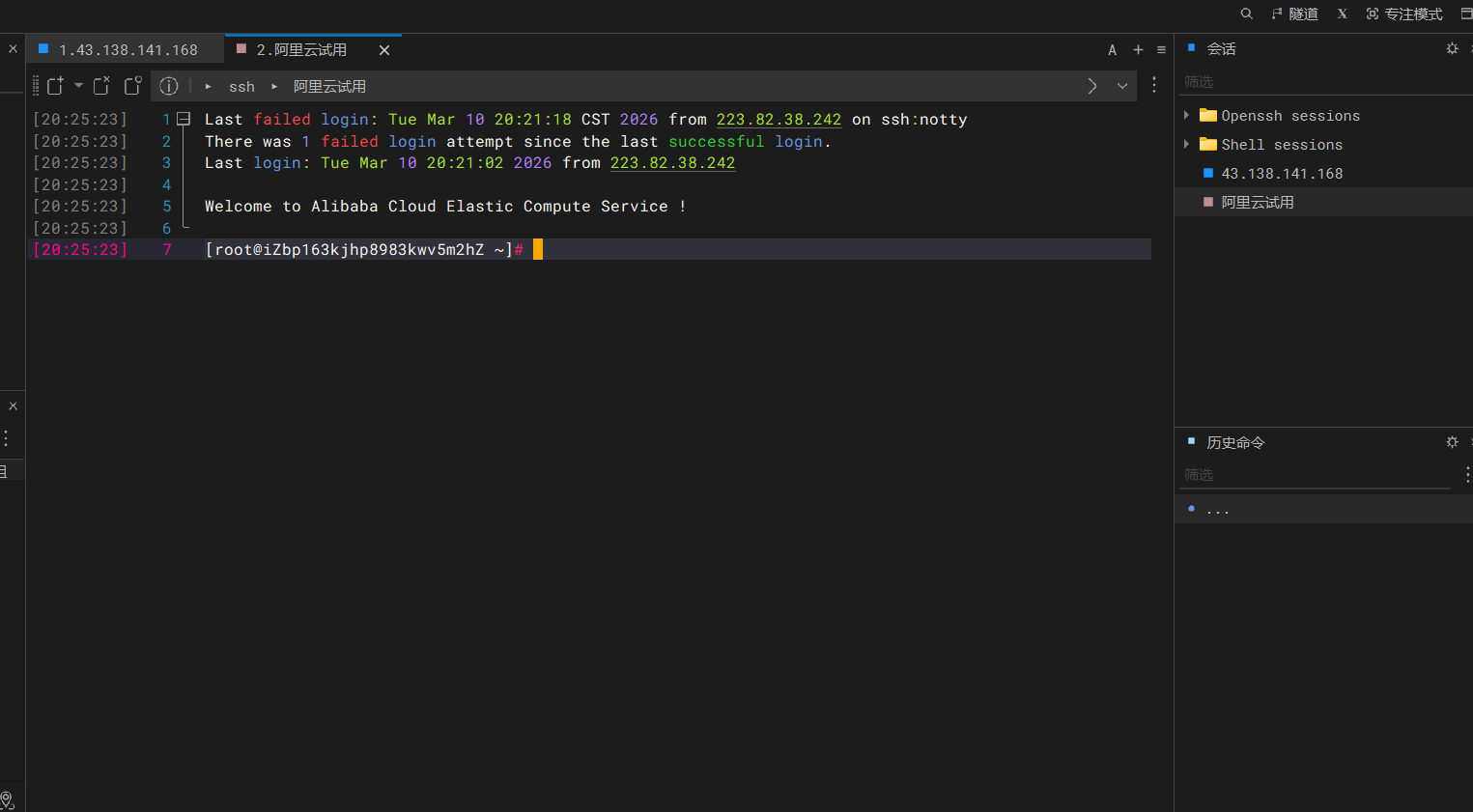This screenshot has height=812, width=1473.
Task: Expand the Shell sessions folder
Action: (1187, 144)
